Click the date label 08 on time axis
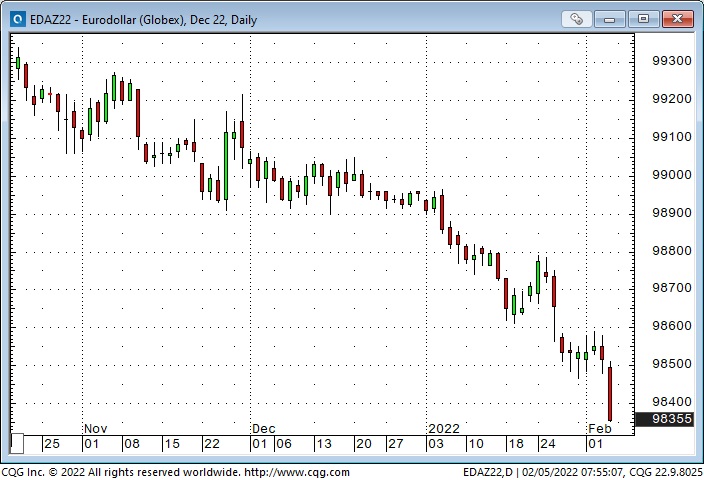Viewport: 704px width, 480px height. pyautogui.click(x=132, y=444)
